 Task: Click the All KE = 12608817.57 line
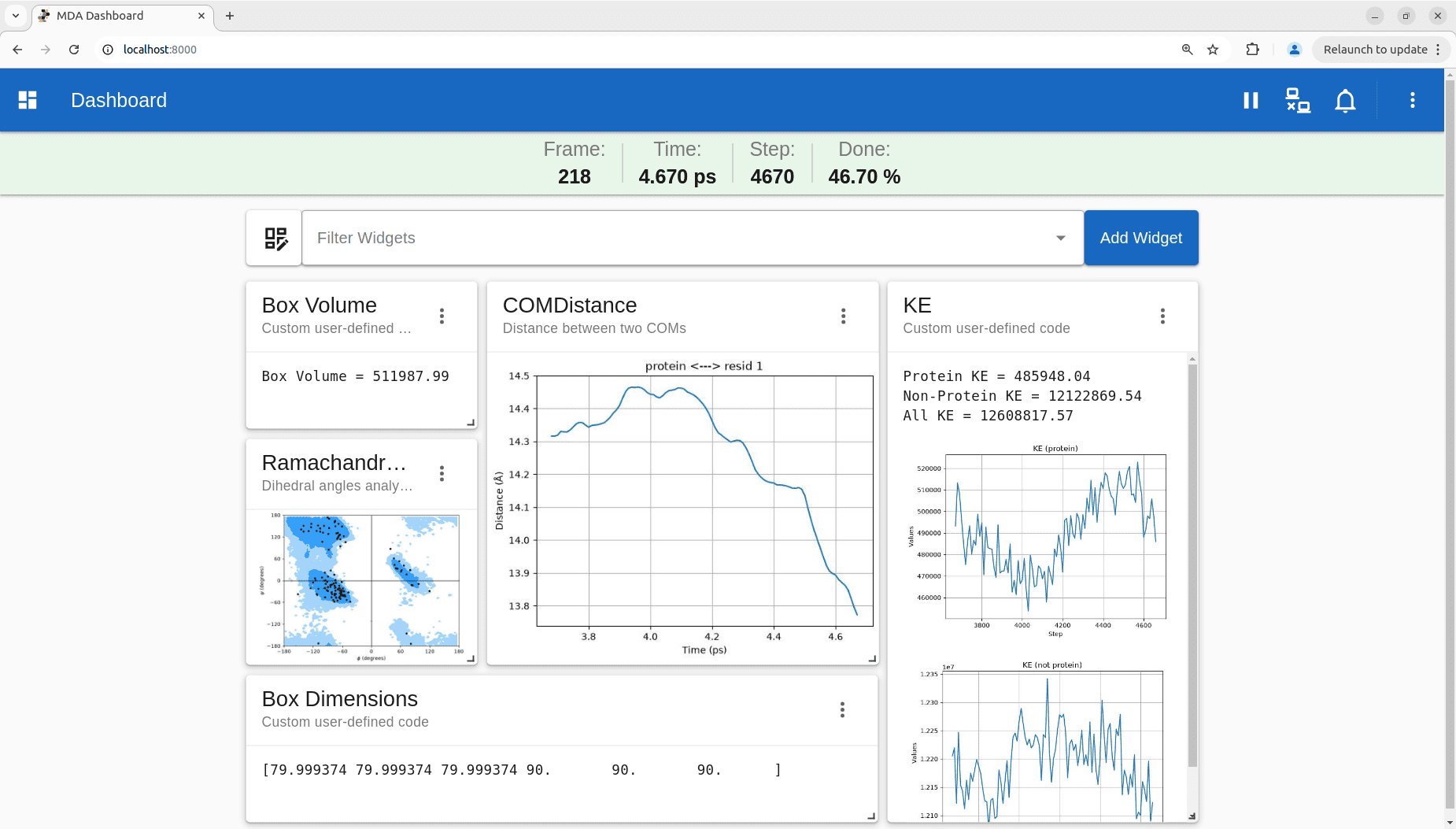(x=988, y=416)
